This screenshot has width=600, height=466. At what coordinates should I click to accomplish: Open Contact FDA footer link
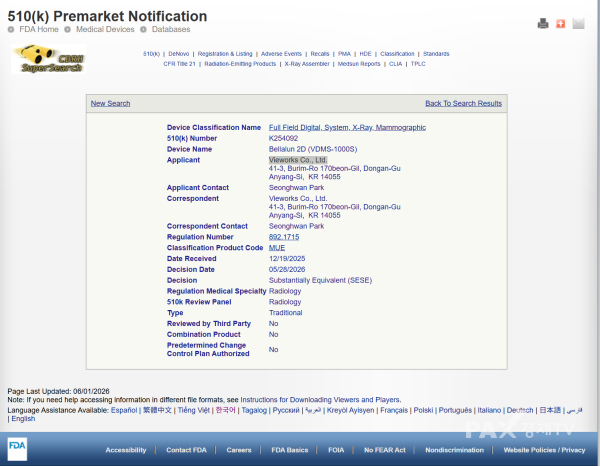(x=186, y=450)
